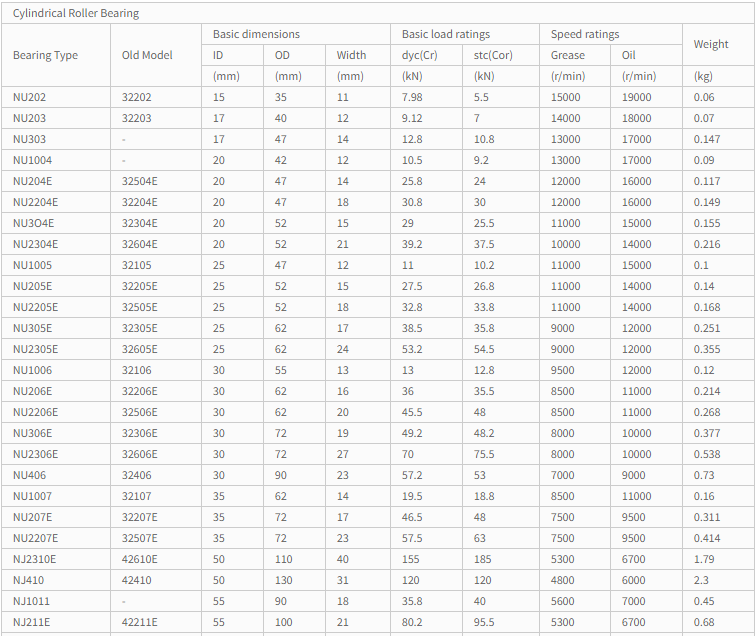The height and width of the screenshot is (636, 756).
Task: Click the NU1004 bearing type cell
Action: tap(32, 160)
